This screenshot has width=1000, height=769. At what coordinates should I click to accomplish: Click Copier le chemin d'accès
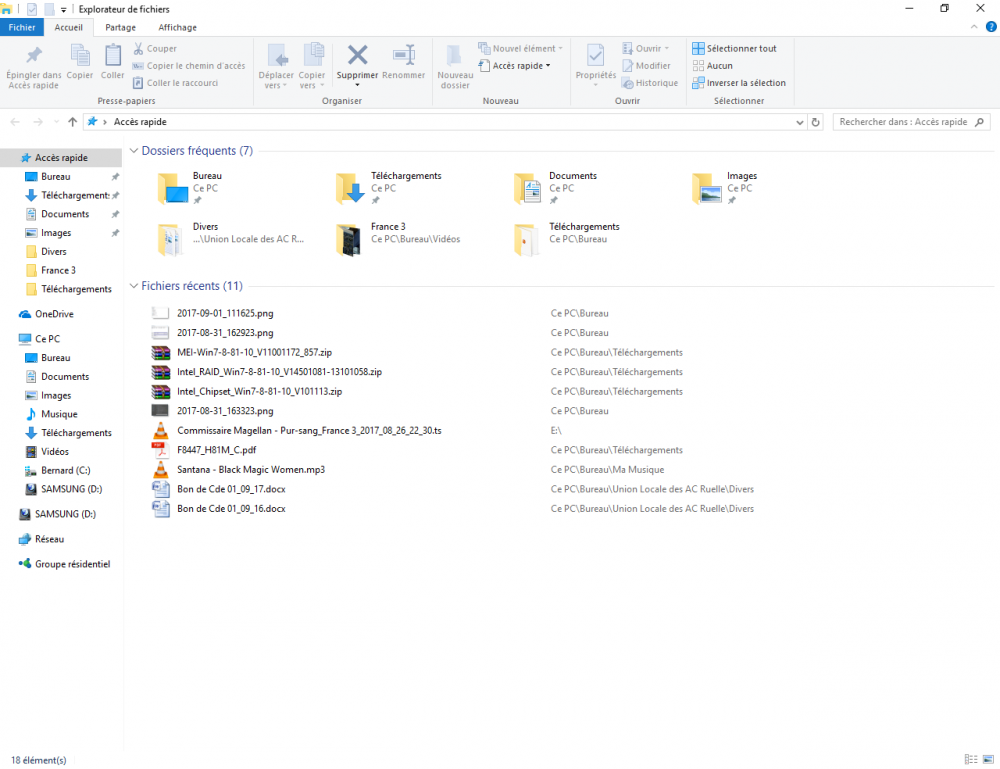[189, 66]
